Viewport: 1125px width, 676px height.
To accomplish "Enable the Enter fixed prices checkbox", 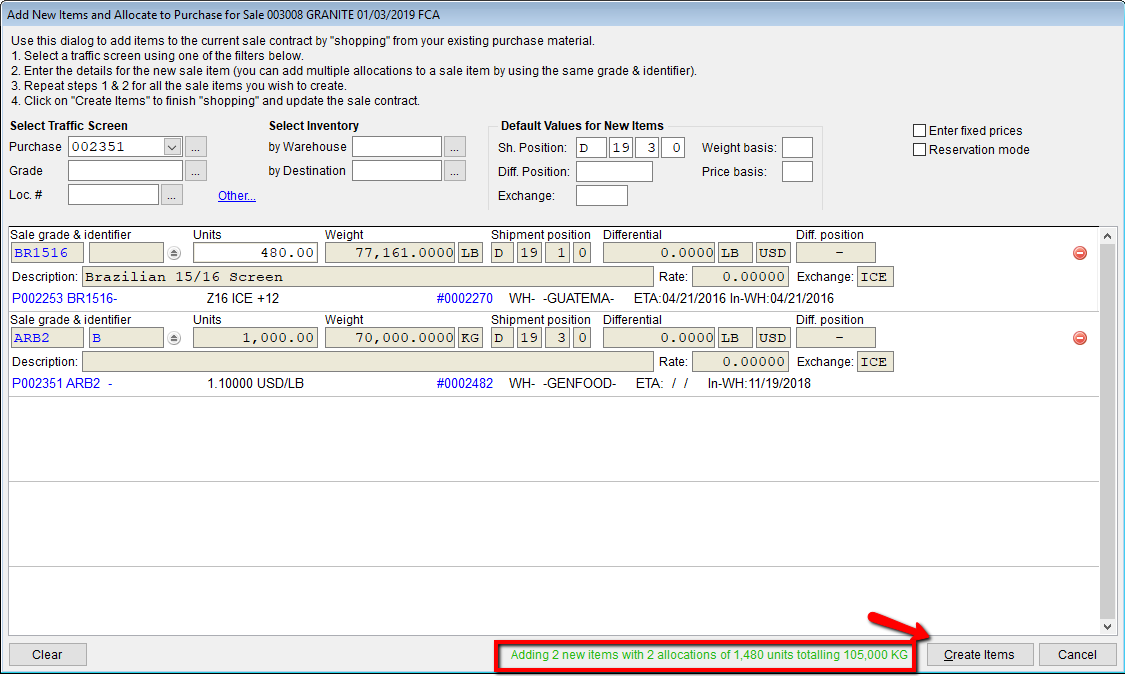I will (919, 131).
